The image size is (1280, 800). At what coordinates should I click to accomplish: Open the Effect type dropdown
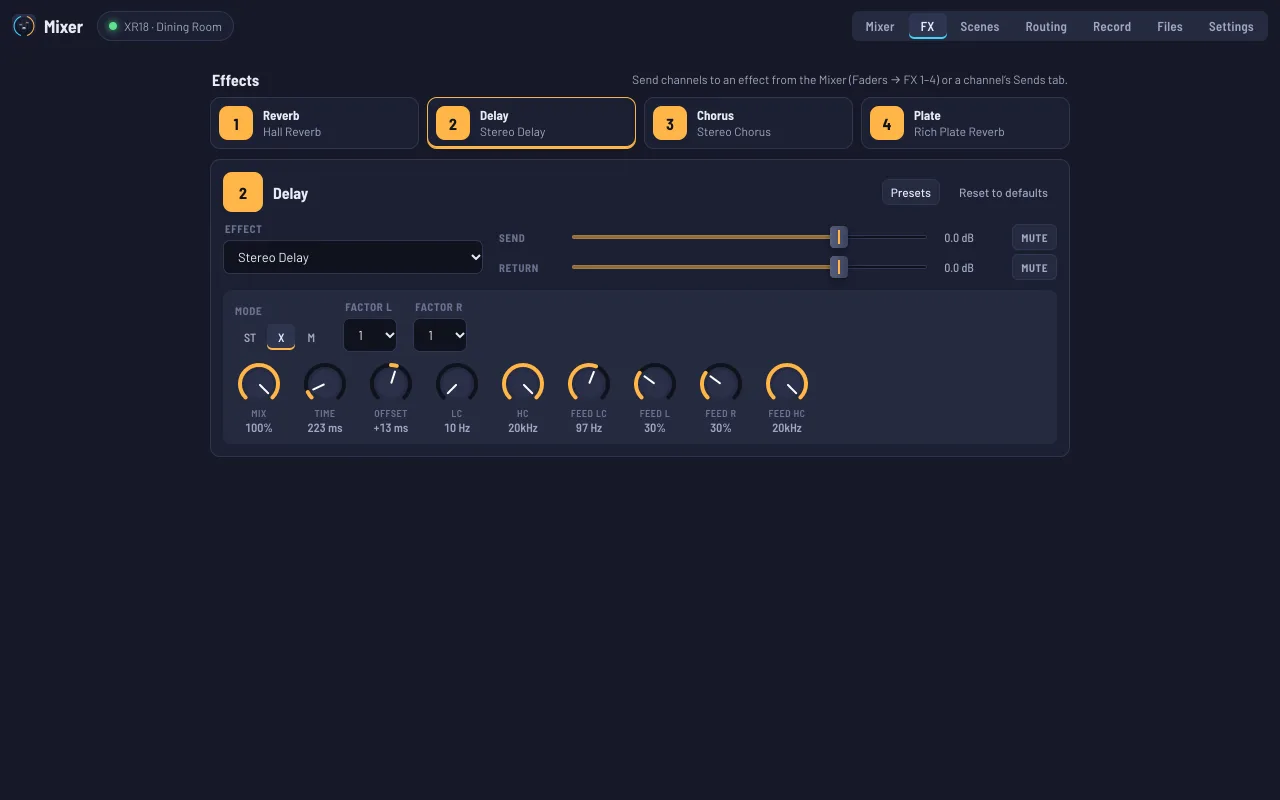[353, 257]
